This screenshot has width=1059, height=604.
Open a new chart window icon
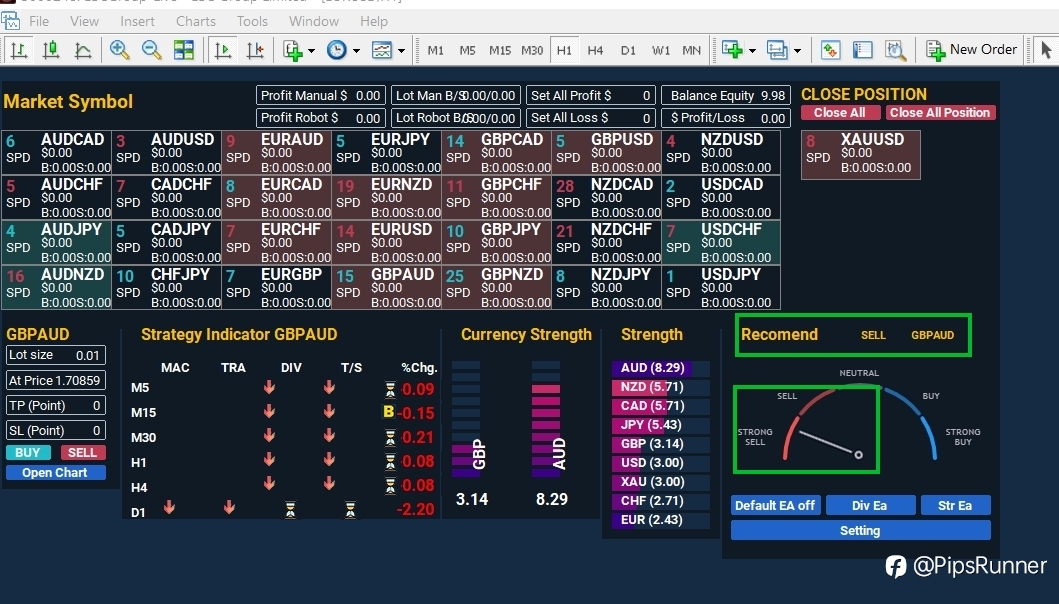click(732, 50)
